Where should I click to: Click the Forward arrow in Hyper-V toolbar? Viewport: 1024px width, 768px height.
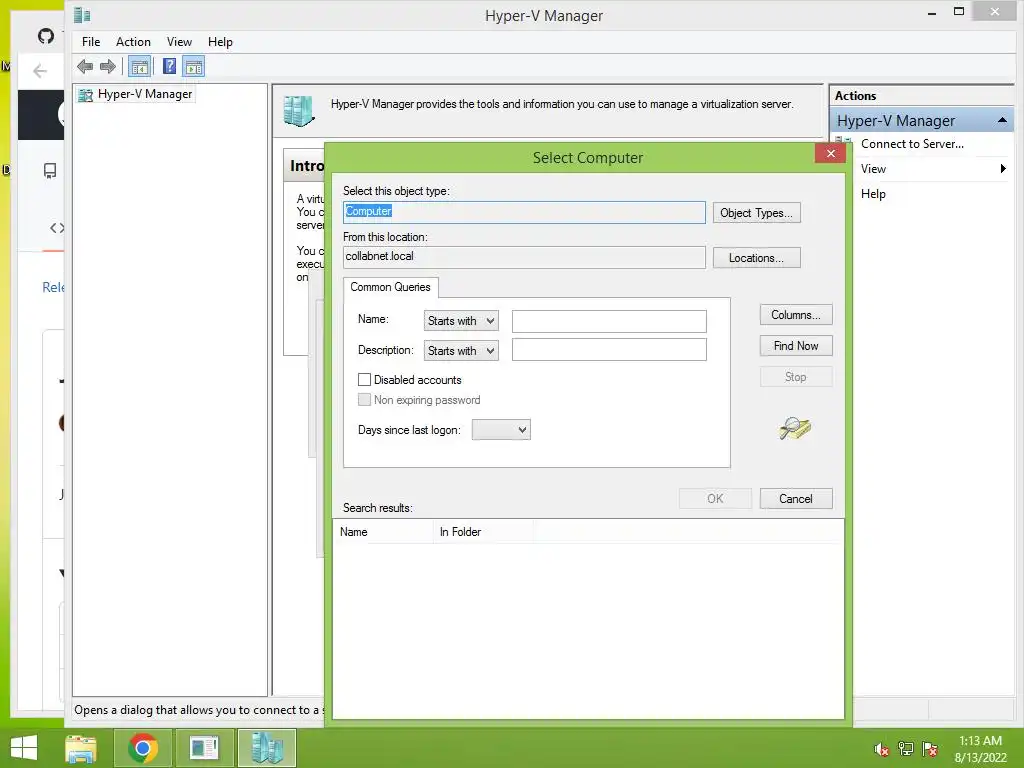point(108,66)
